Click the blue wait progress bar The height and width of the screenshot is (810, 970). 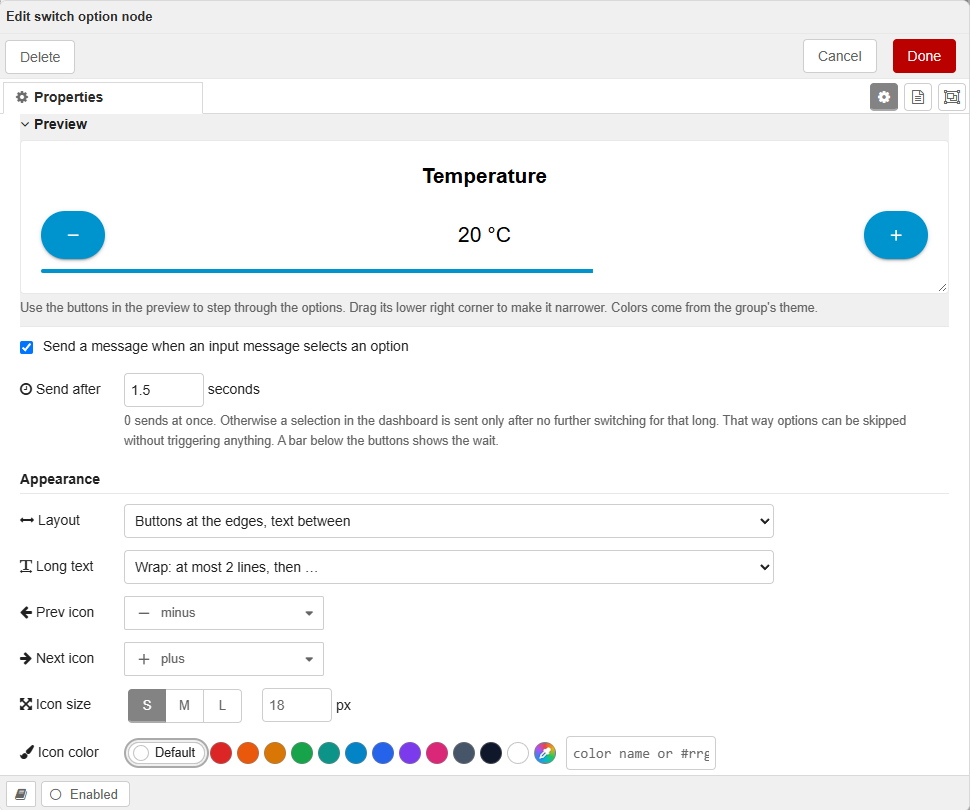pyautogui.click(x=317, y=270)
